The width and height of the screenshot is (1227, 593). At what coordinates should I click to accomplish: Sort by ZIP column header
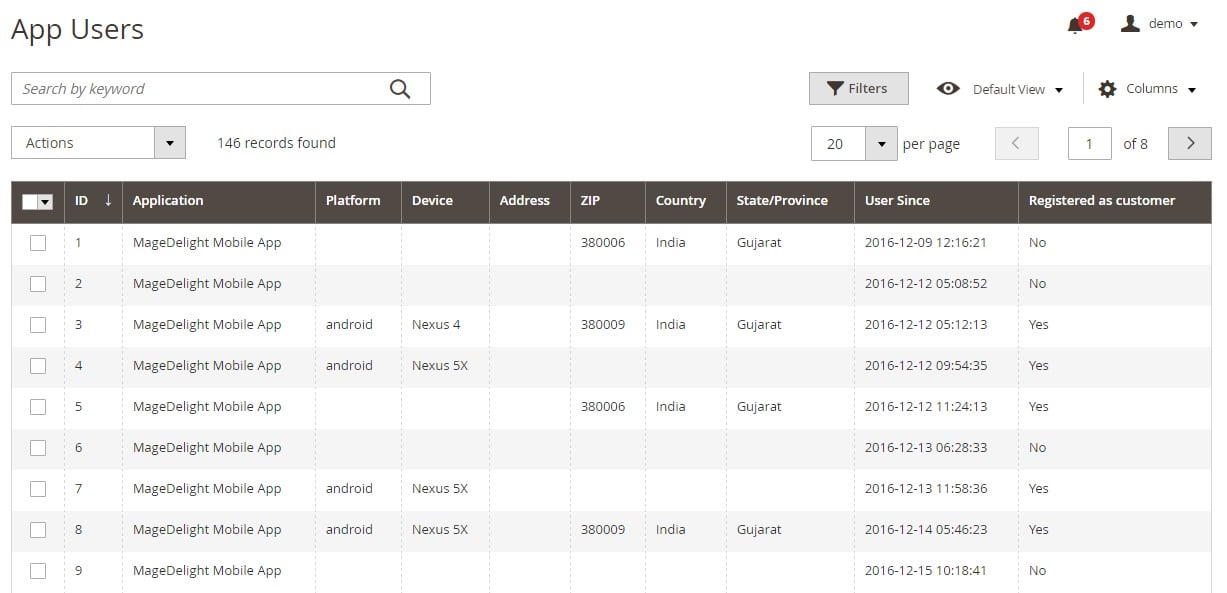590,200
